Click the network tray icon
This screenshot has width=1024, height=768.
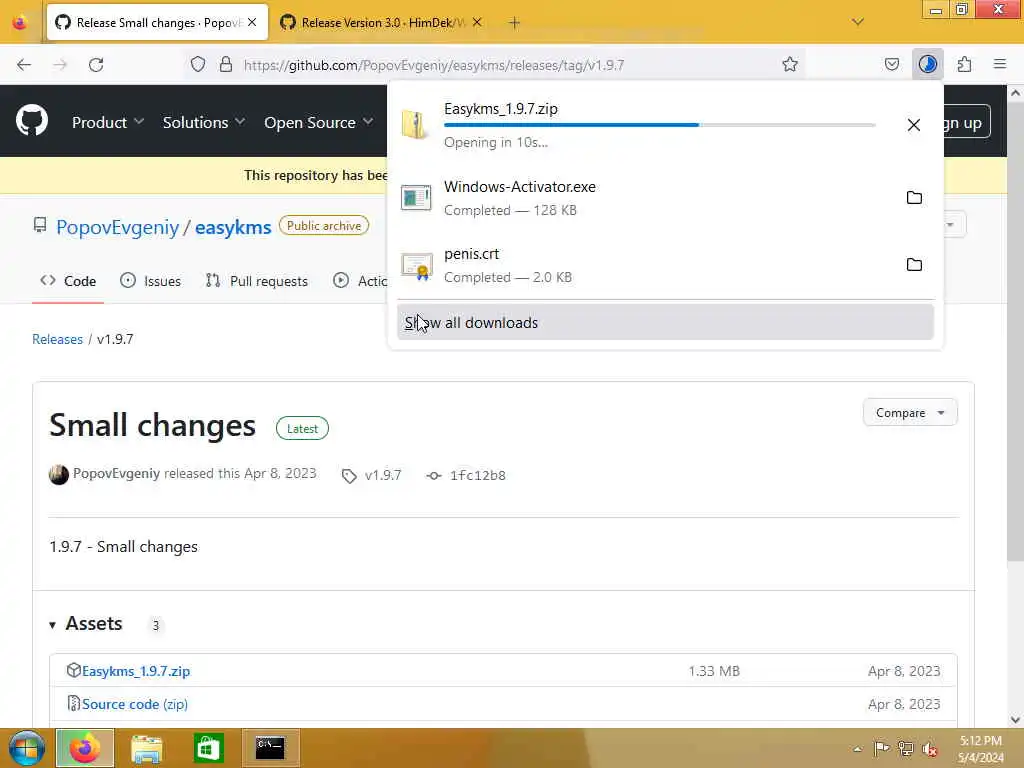(x=905, y=749)
